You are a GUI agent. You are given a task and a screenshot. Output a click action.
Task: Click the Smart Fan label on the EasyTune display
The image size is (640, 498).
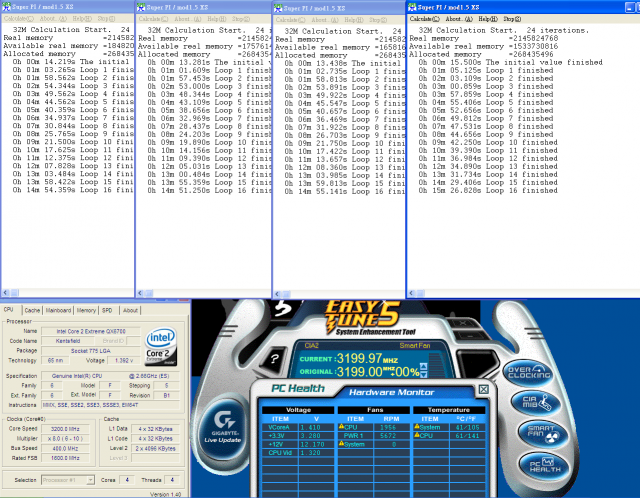pyautogui.click(x=415, y=345)
